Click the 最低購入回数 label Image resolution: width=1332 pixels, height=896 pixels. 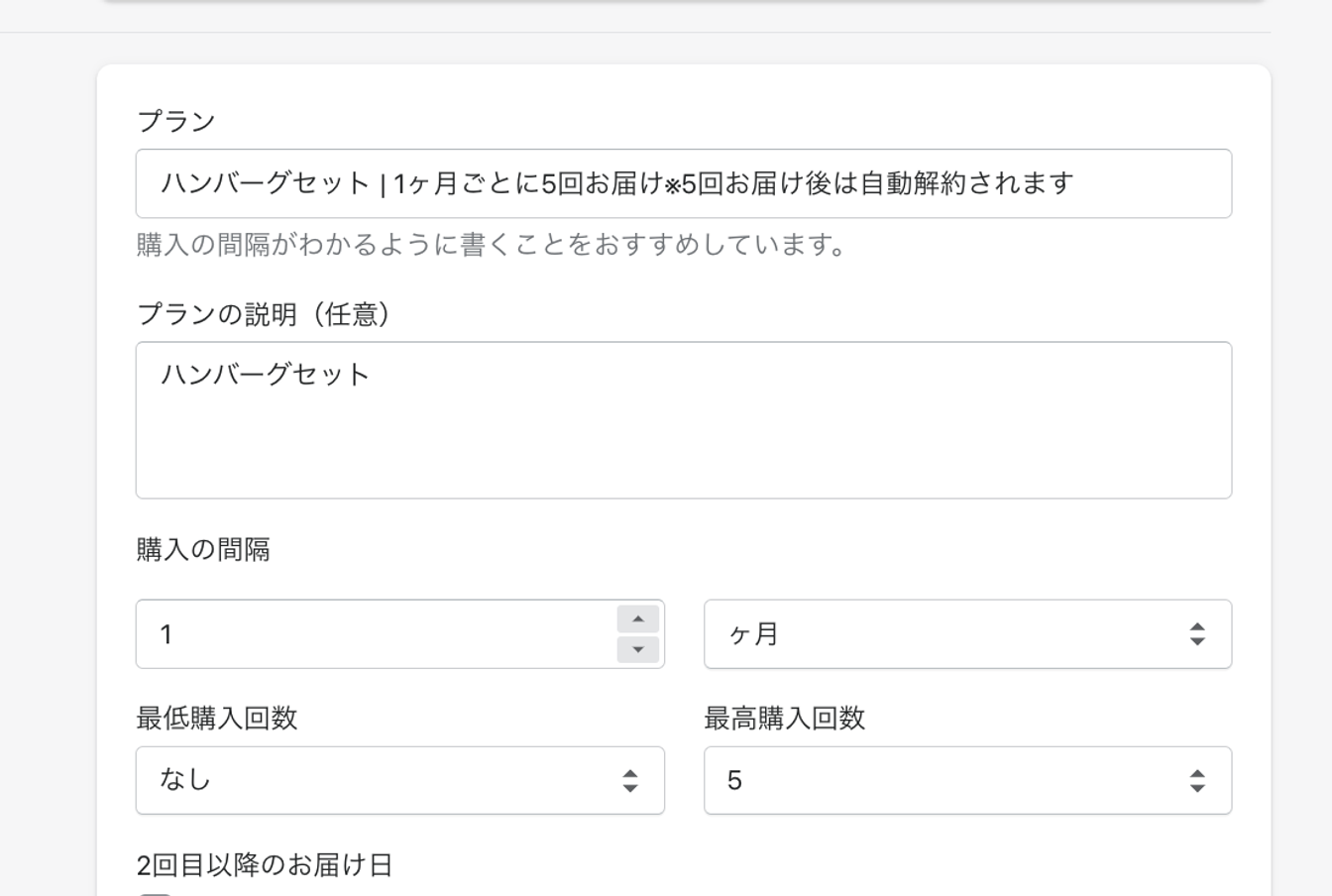coord(216,718)
